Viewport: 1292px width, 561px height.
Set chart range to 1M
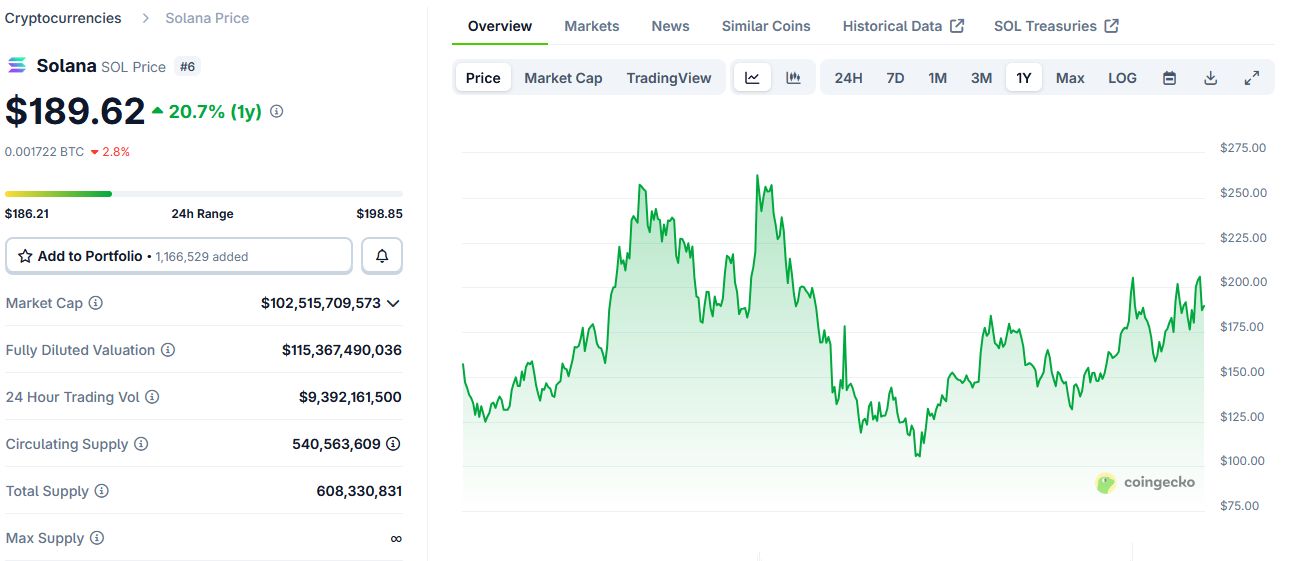point(937,78)
